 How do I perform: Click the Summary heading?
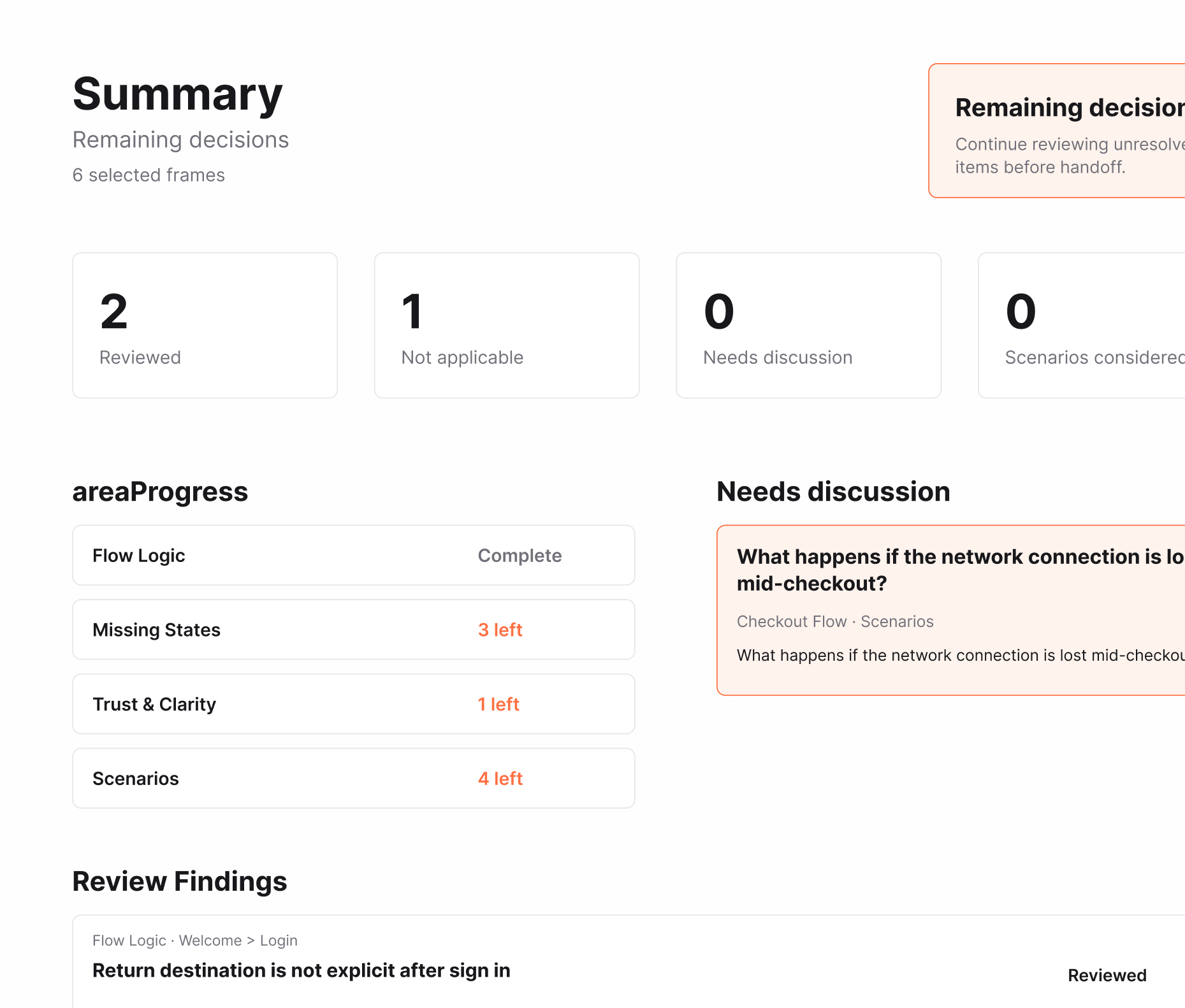(178, 94)
